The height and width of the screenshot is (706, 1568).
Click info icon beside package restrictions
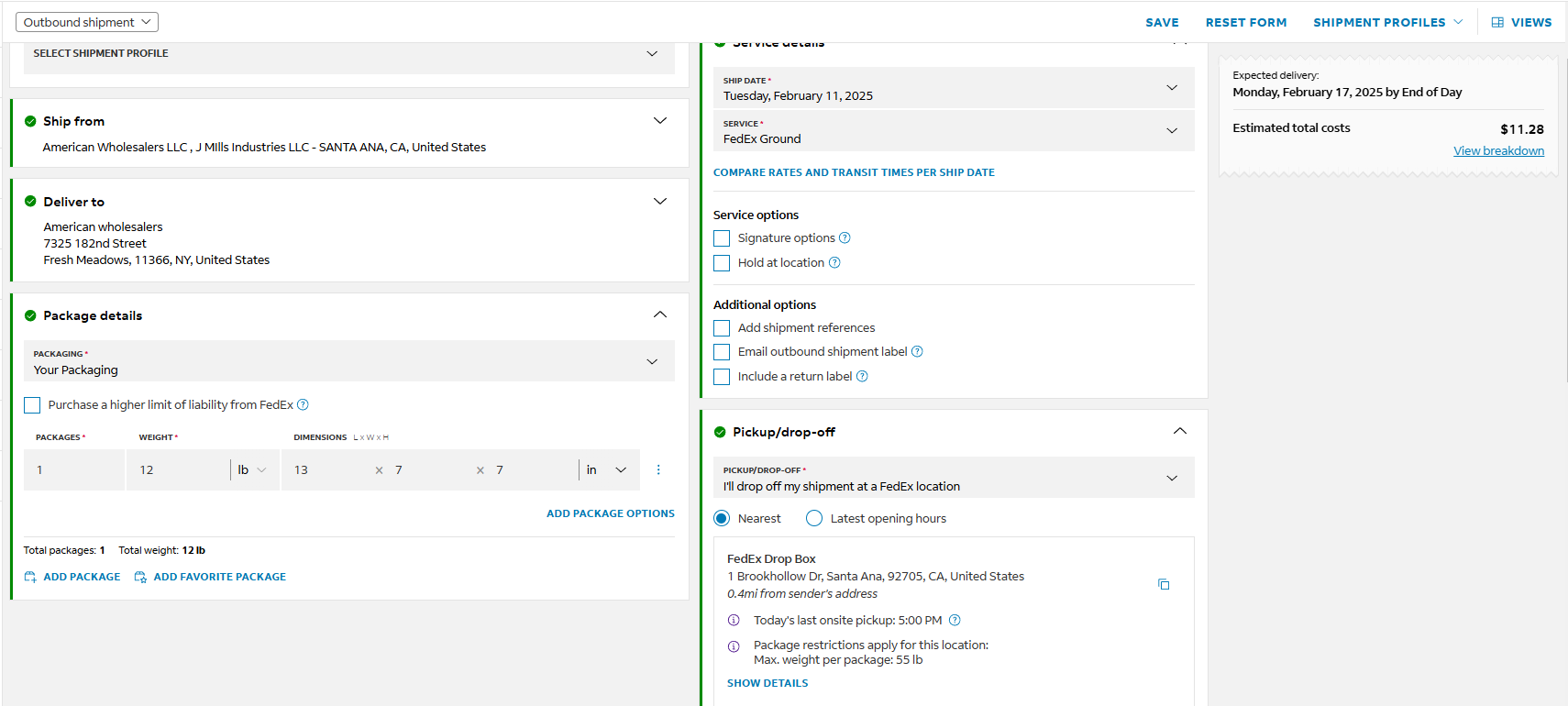734,646
